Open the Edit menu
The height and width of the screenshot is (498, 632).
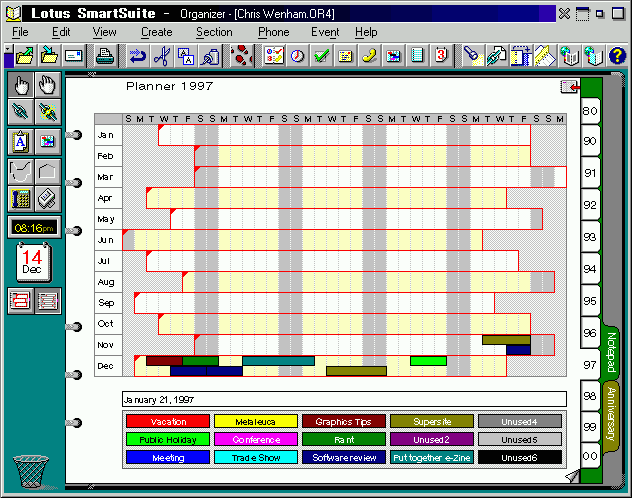[61, 32]
